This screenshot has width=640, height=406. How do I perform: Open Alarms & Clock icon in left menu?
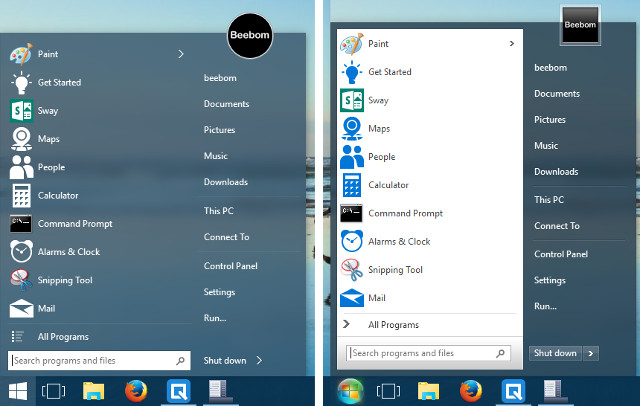(21, 252)
